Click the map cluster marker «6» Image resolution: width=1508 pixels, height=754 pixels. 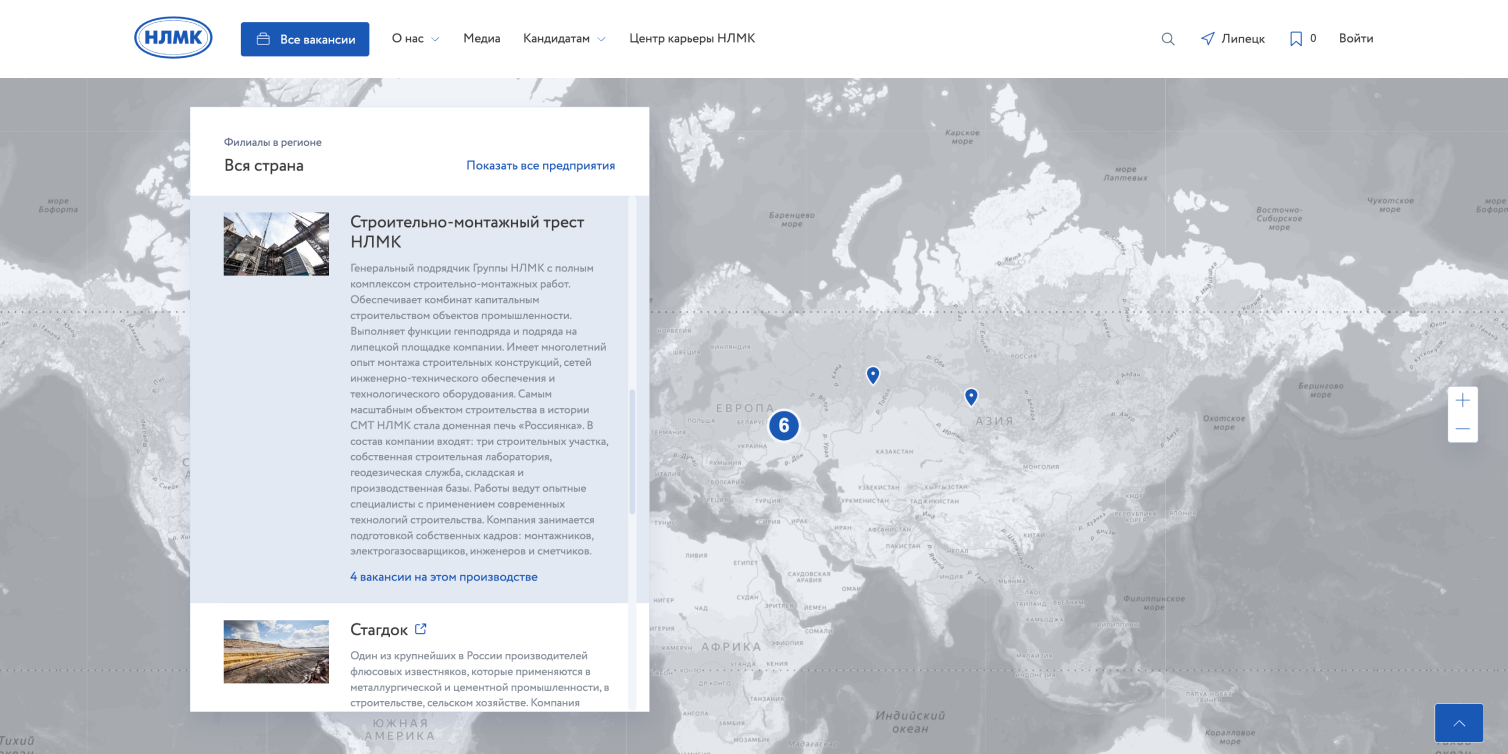(x=784, y=426)
